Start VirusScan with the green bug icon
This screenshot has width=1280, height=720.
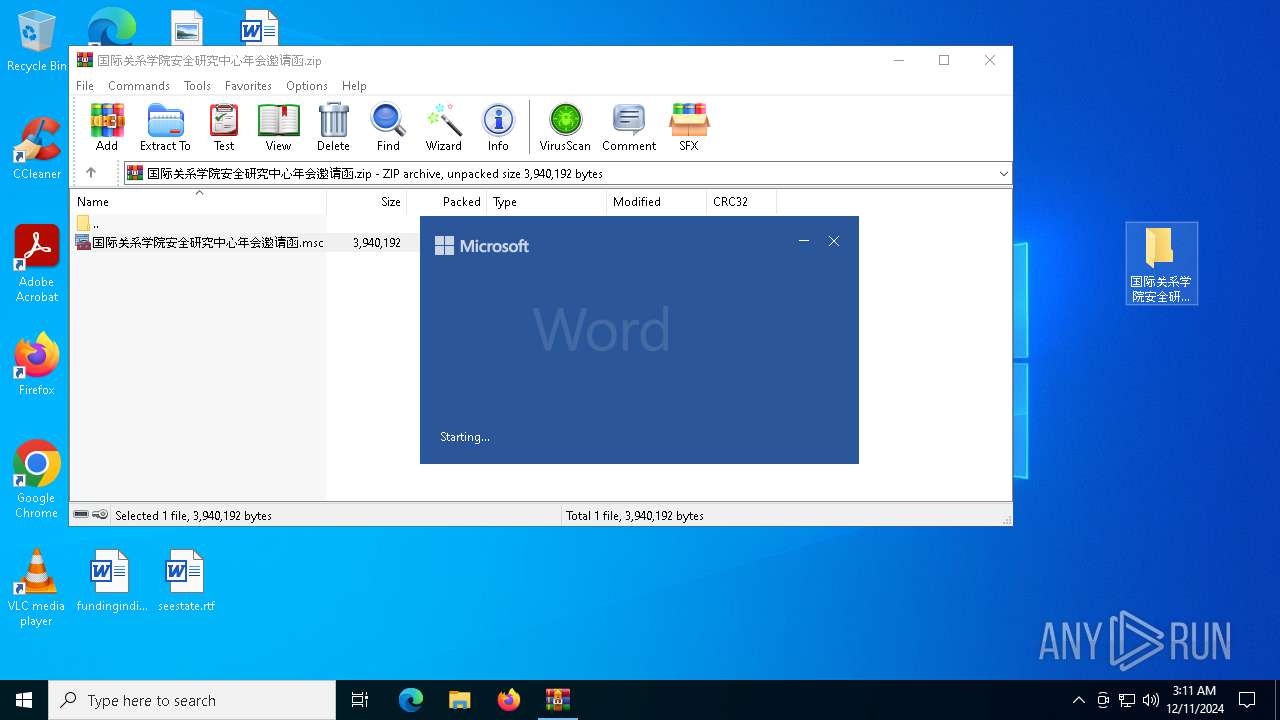click(565, 127)
